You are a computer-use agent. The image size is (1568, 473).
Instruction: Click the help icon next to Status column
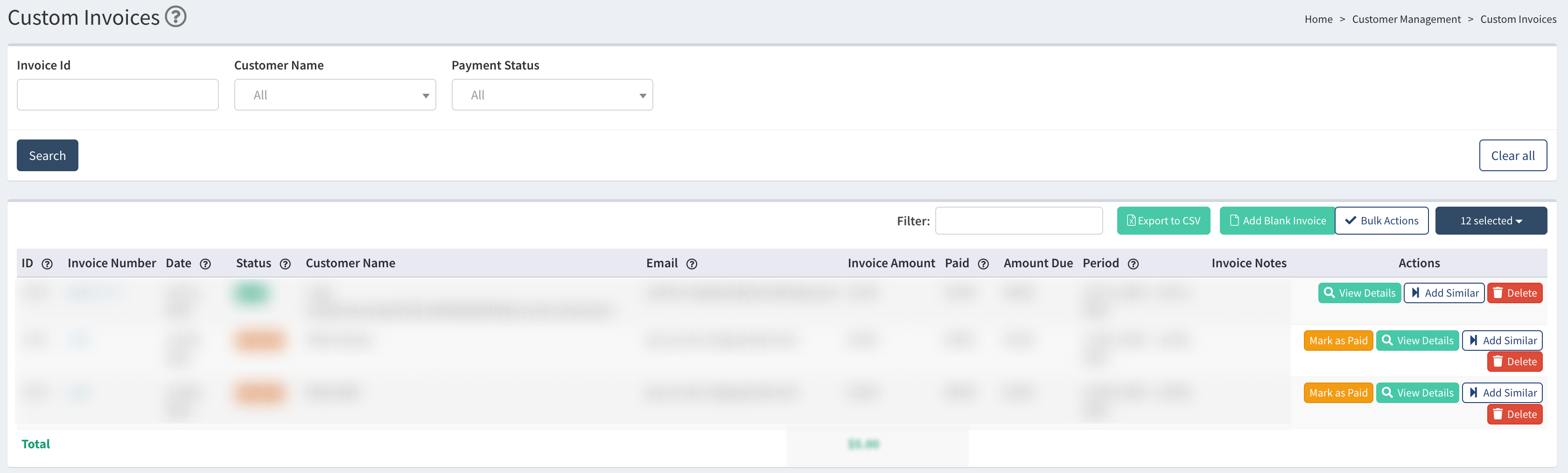click(x=285, y=264)
